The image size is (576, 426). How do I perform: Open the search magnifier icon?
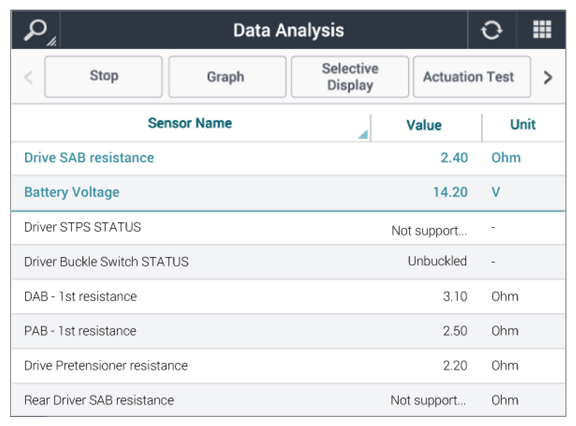[x=36, y=30]
